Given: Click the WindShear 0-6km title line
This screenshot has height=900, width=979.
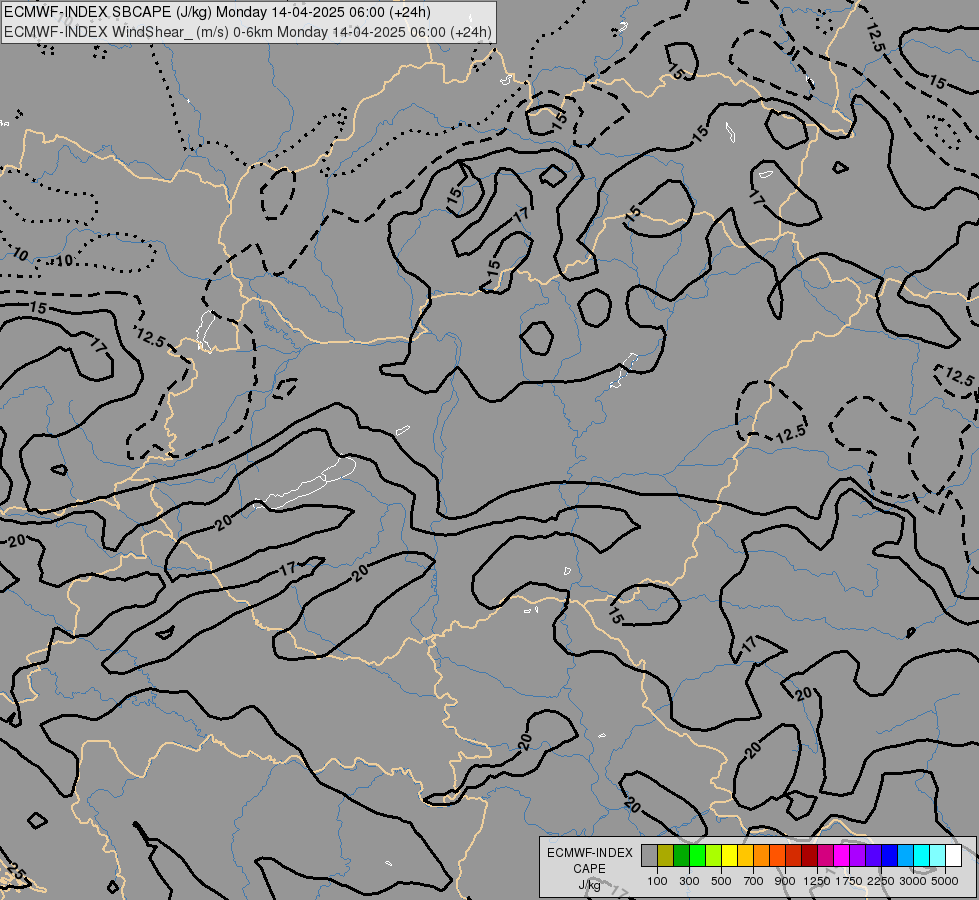Looking at the screenshot, I should click(x=248, y=32).
